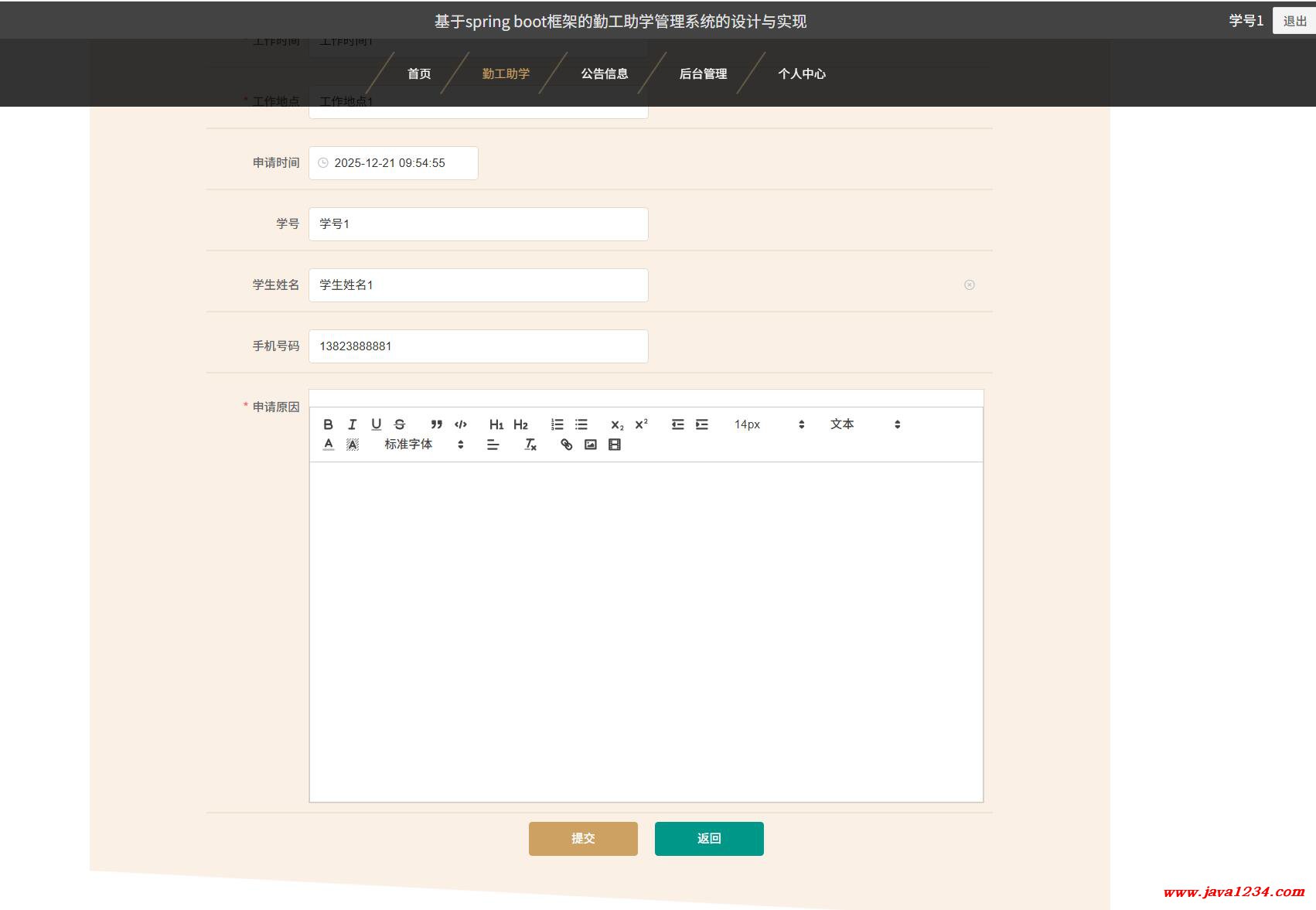Insert a link in the editor
This screenshot has height=910, width=1316.
pos(567,445)
